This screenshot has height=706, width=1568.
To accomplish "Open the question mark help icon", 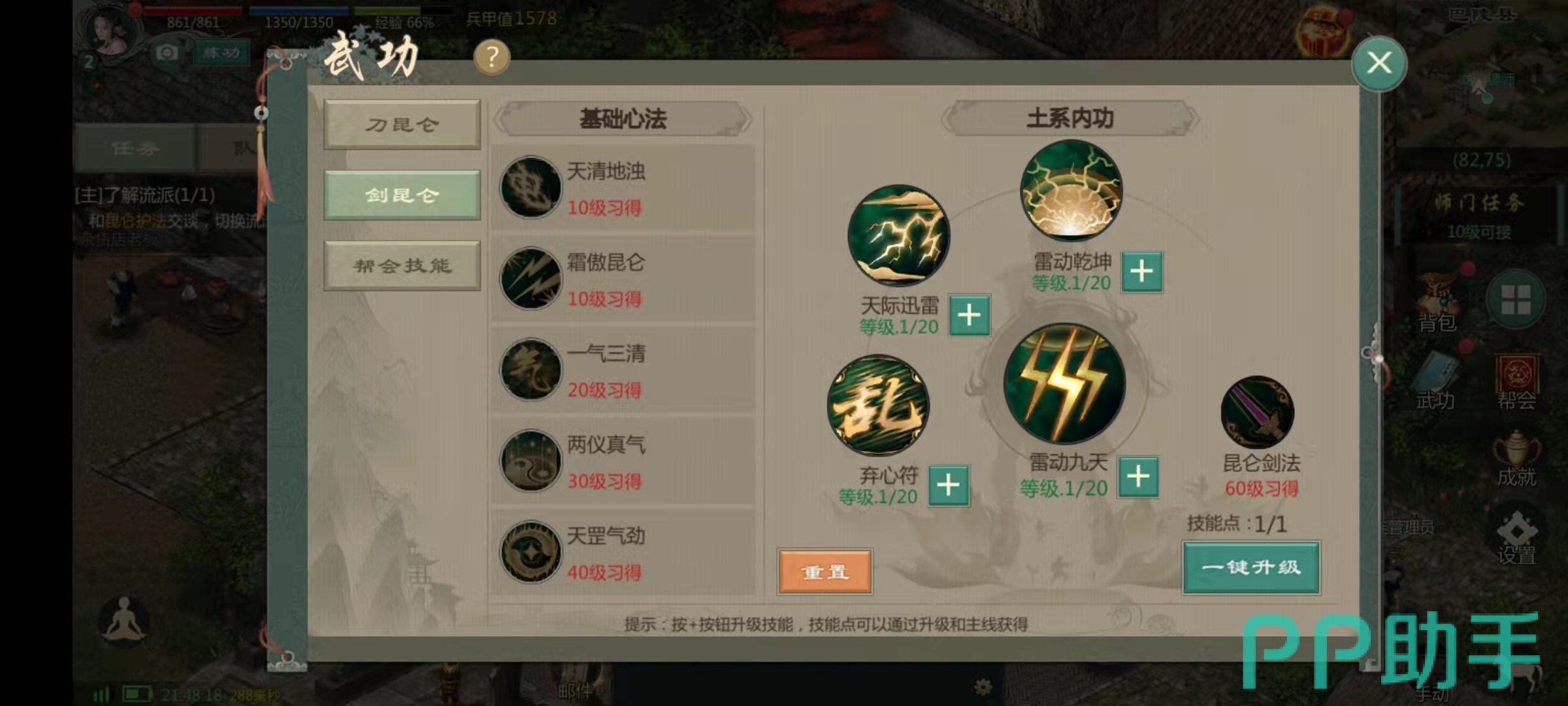I will [492, 58].
